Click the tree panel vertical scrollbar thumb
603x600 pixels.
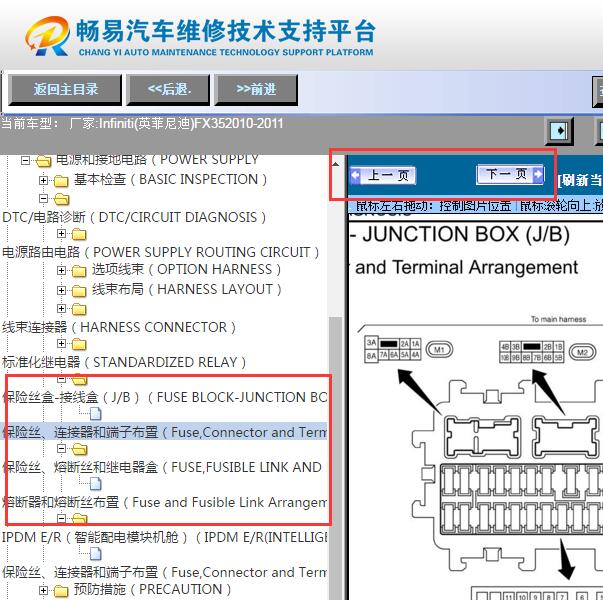pos(336,458)
